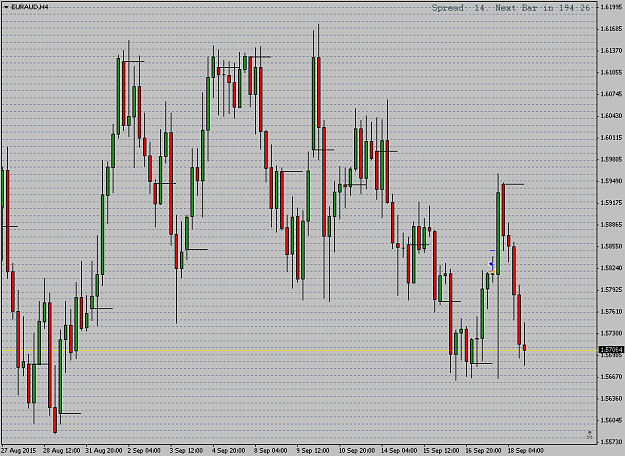Click the 4 Sep 20:00 time label
625x456 pixels.
229,451
